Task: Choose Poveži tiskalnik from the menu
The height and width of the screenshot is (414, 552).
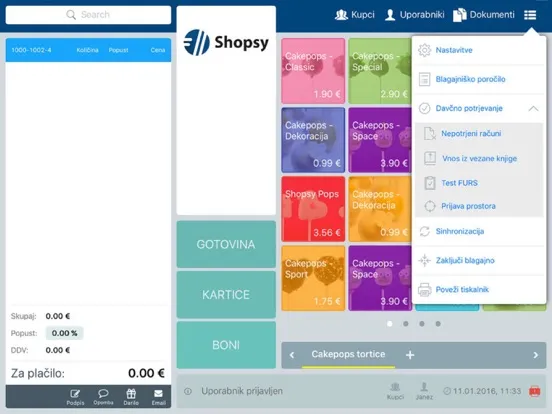Action: tap(479, 289)
